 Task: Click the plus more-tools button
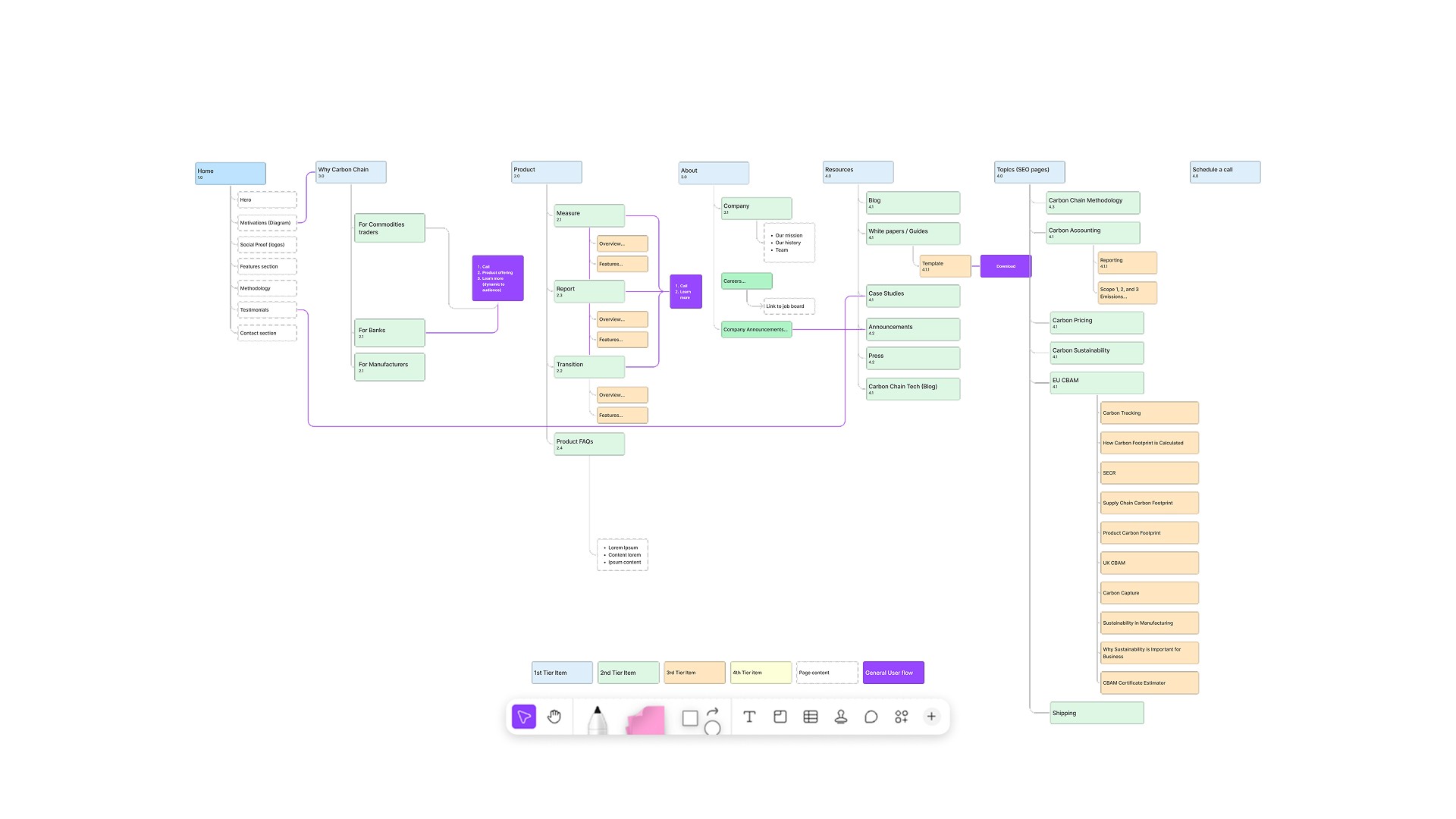click(931, 717)
